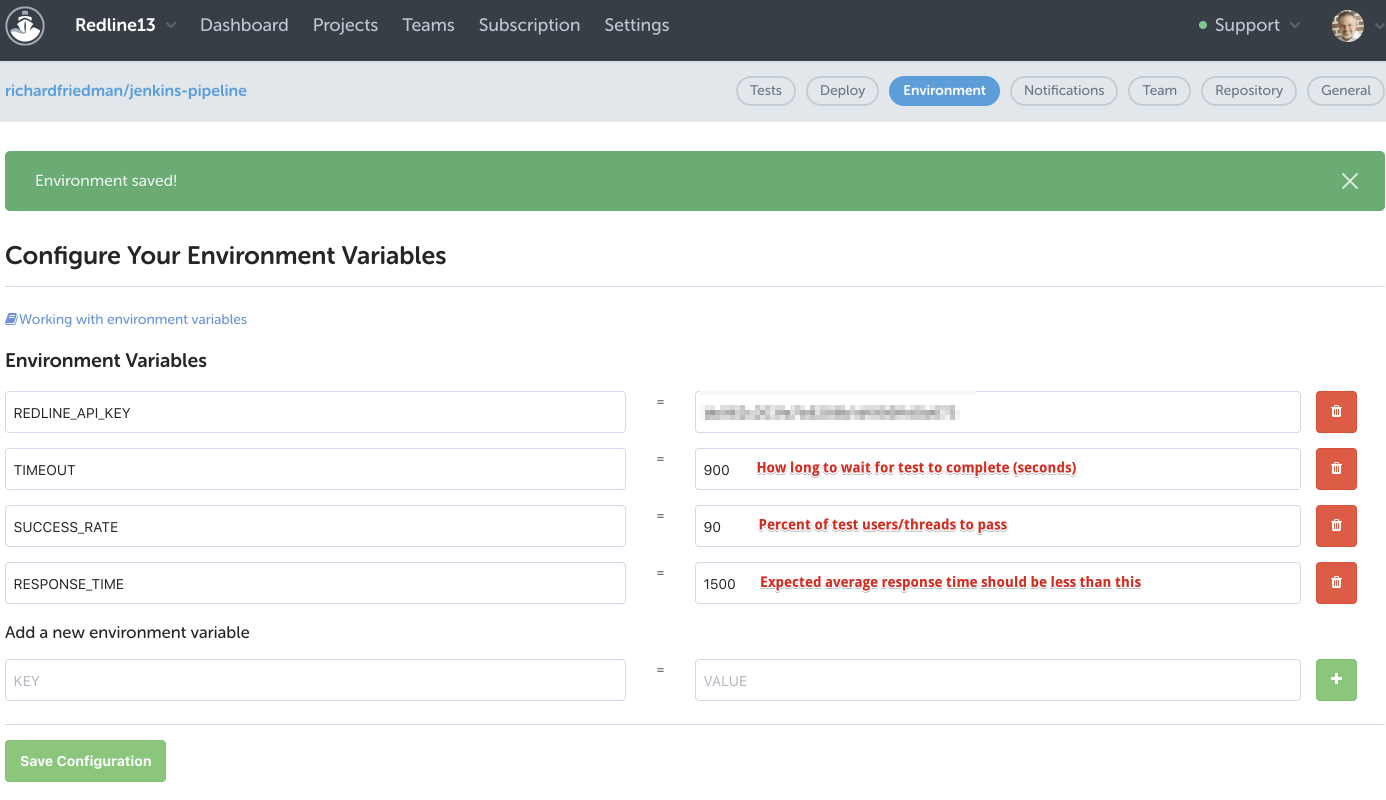The height and width of the screenshot is (800, 1386).
Task: Switch to the Repository tab
Action: (x=1249, y=90)
